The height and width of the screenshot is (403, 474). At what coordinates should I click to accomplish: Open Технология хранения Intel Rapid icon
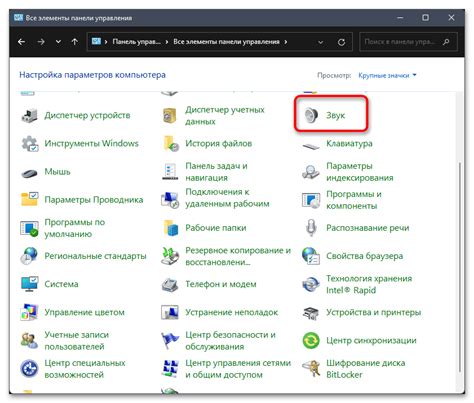point(311,284)
